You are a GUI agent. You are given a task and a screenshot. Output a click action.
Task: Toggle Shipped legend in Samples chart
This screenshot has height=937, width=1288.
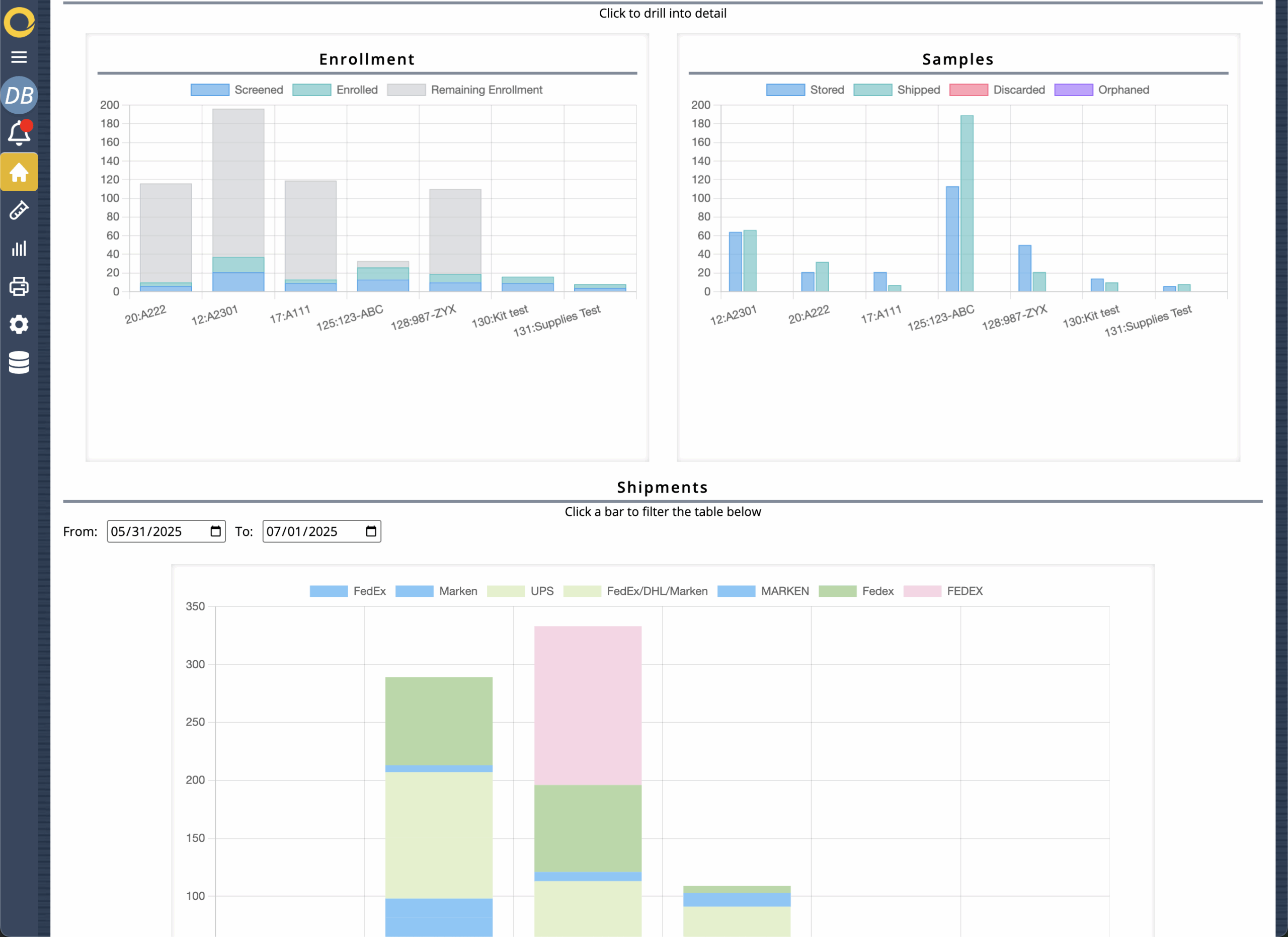897,90
